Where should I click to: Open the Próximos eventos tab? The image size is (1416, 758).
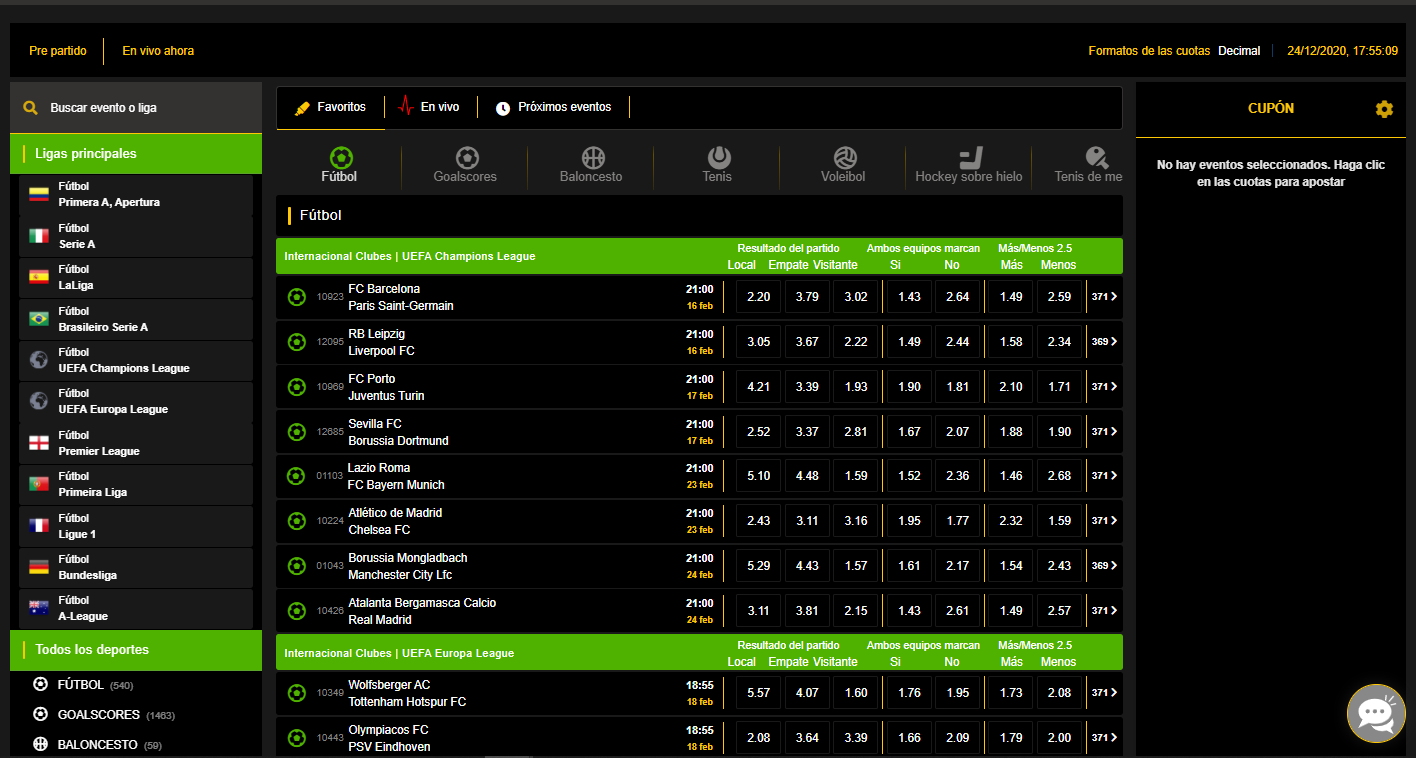(554, 107)
